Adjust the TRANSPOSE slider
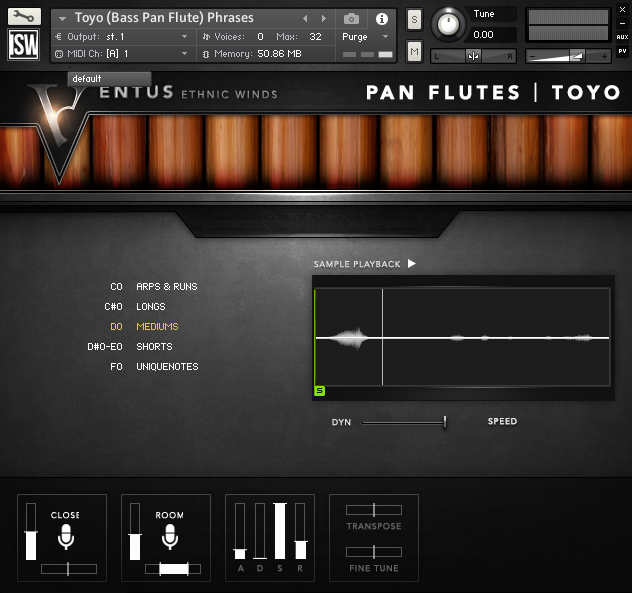Image resolution: width=632 pixels, height=593 pixels. (374, 510)
